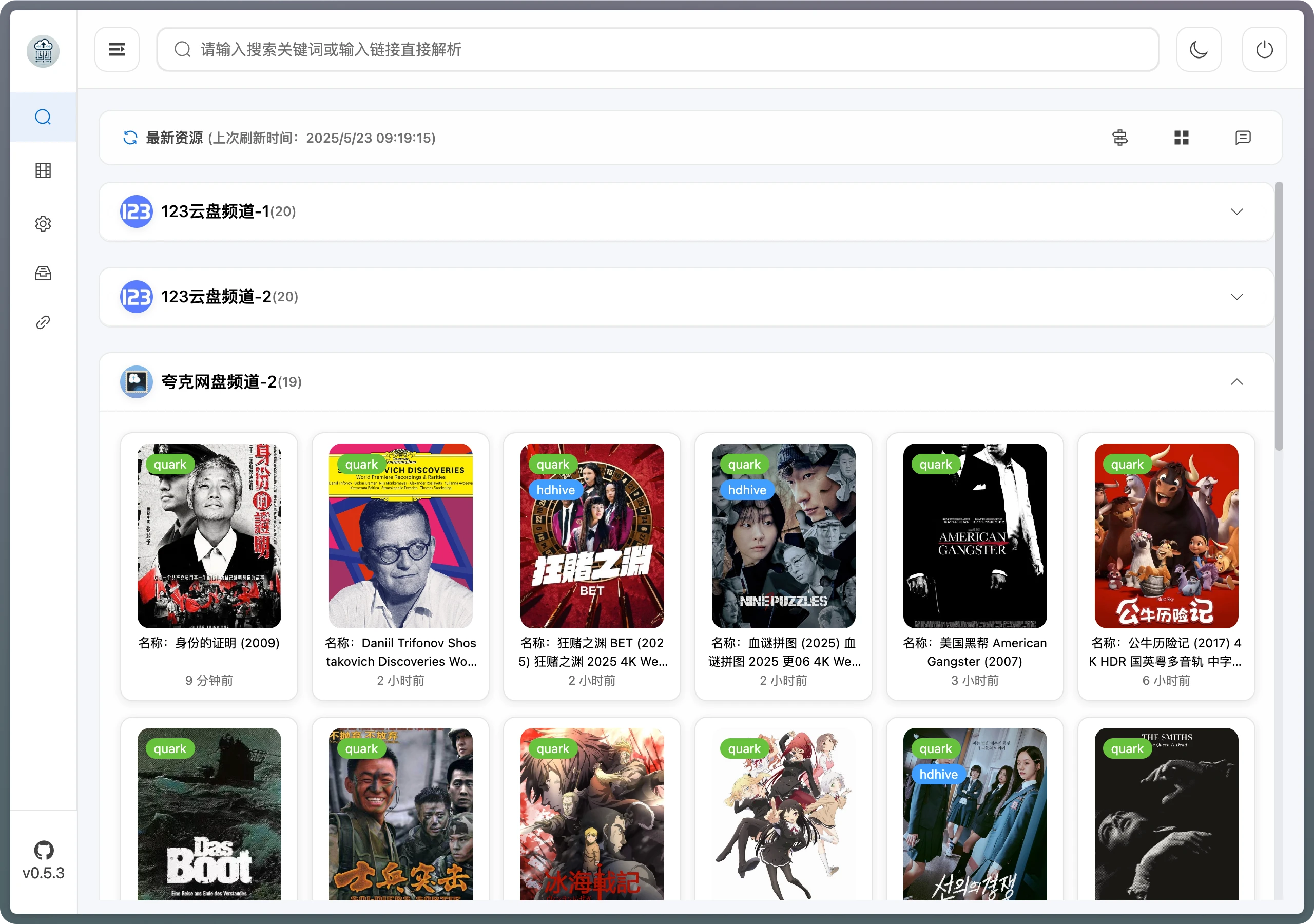Click the 6 小时前 timestamp
Viewport: 1314px width, 924px height.
coord(1166,680)
